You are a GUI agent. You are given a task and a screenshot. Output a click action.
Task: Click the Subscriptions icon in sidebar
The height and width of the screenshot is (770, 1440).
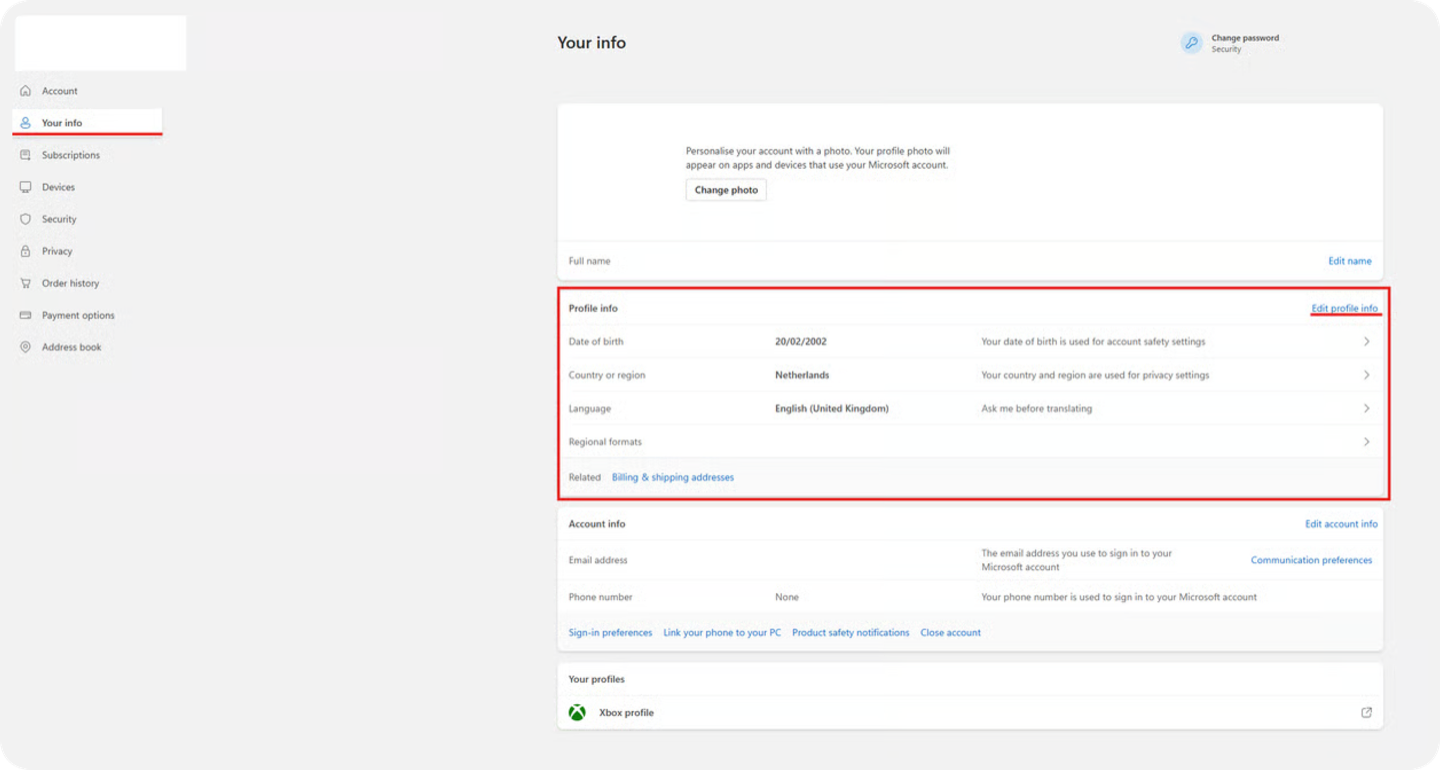(x=25, y=155)
